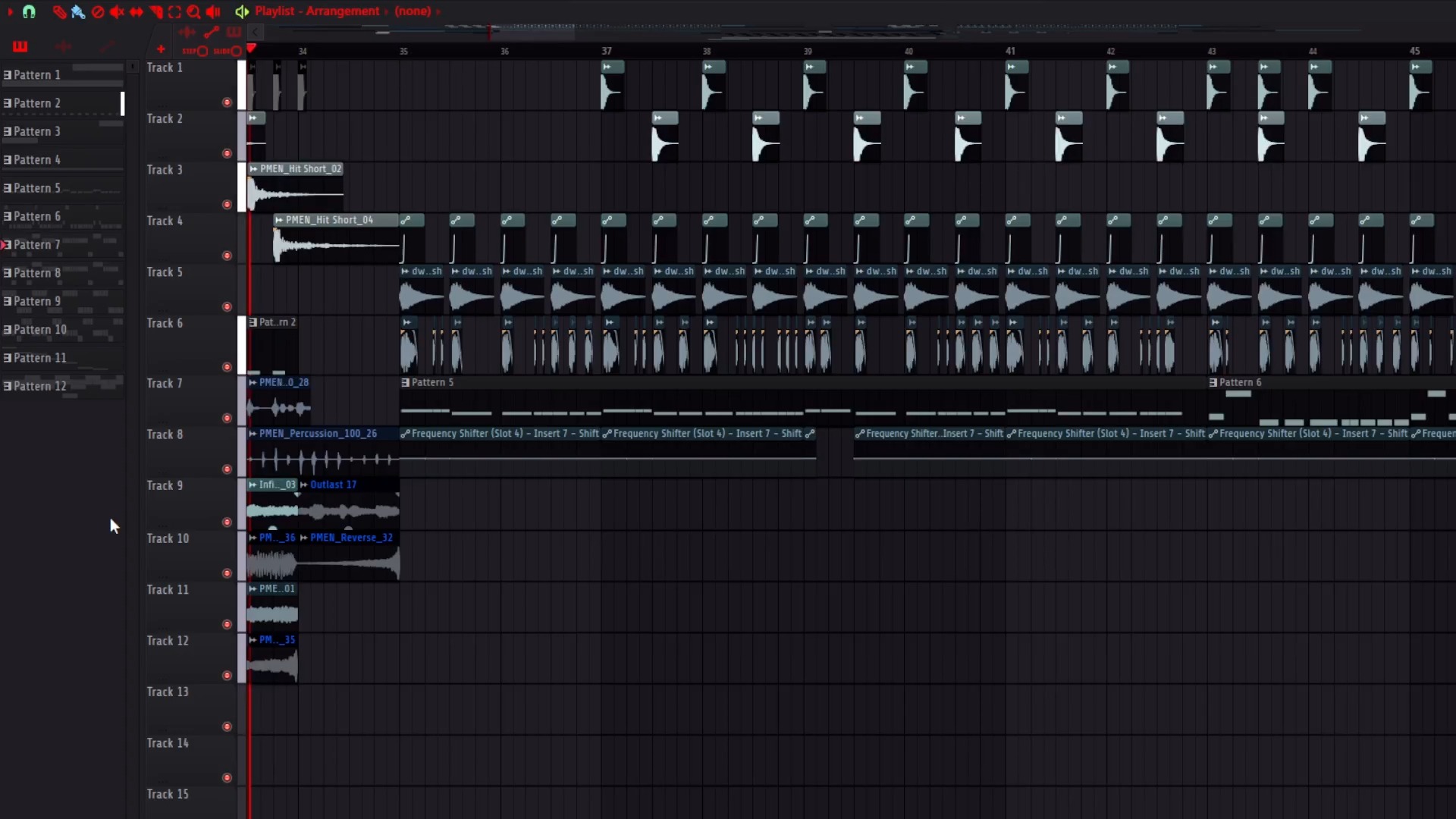Open Pattern 5 clip menu on Track 7
This screenshot has height=819, width=1456.
pos(405,383)
